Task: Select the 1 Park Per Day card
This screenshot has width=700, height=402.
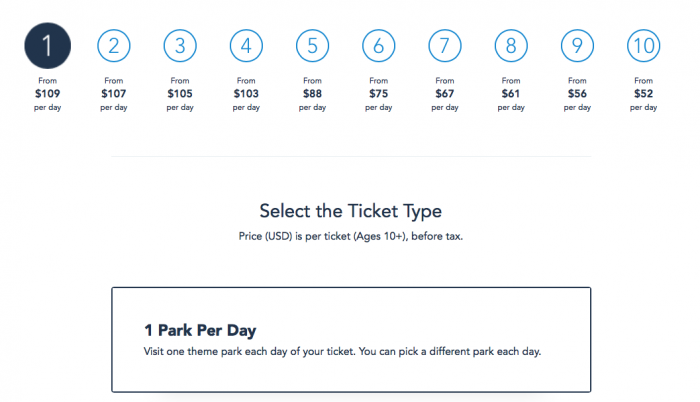Action: [351, 340]
